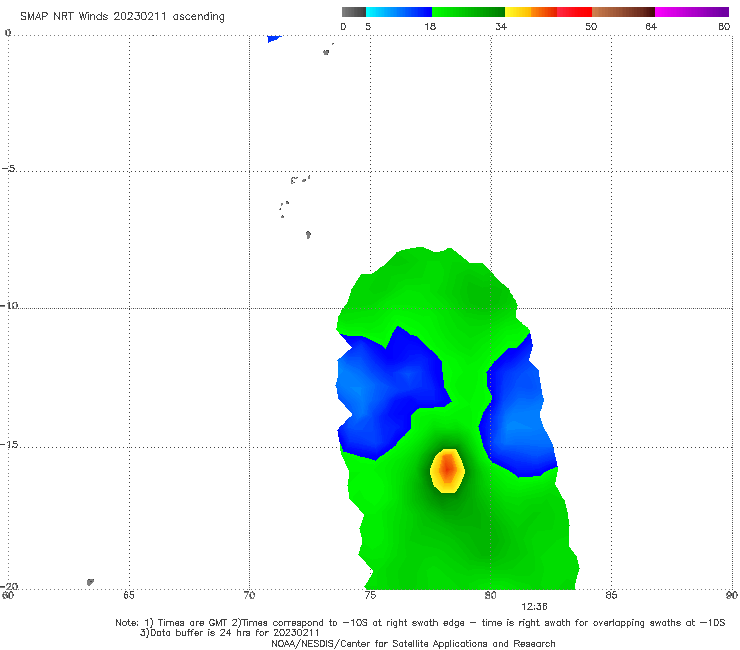Click the orange-red high wind core
The height and width of the screenshot is (650, 740).
[447, 471]
